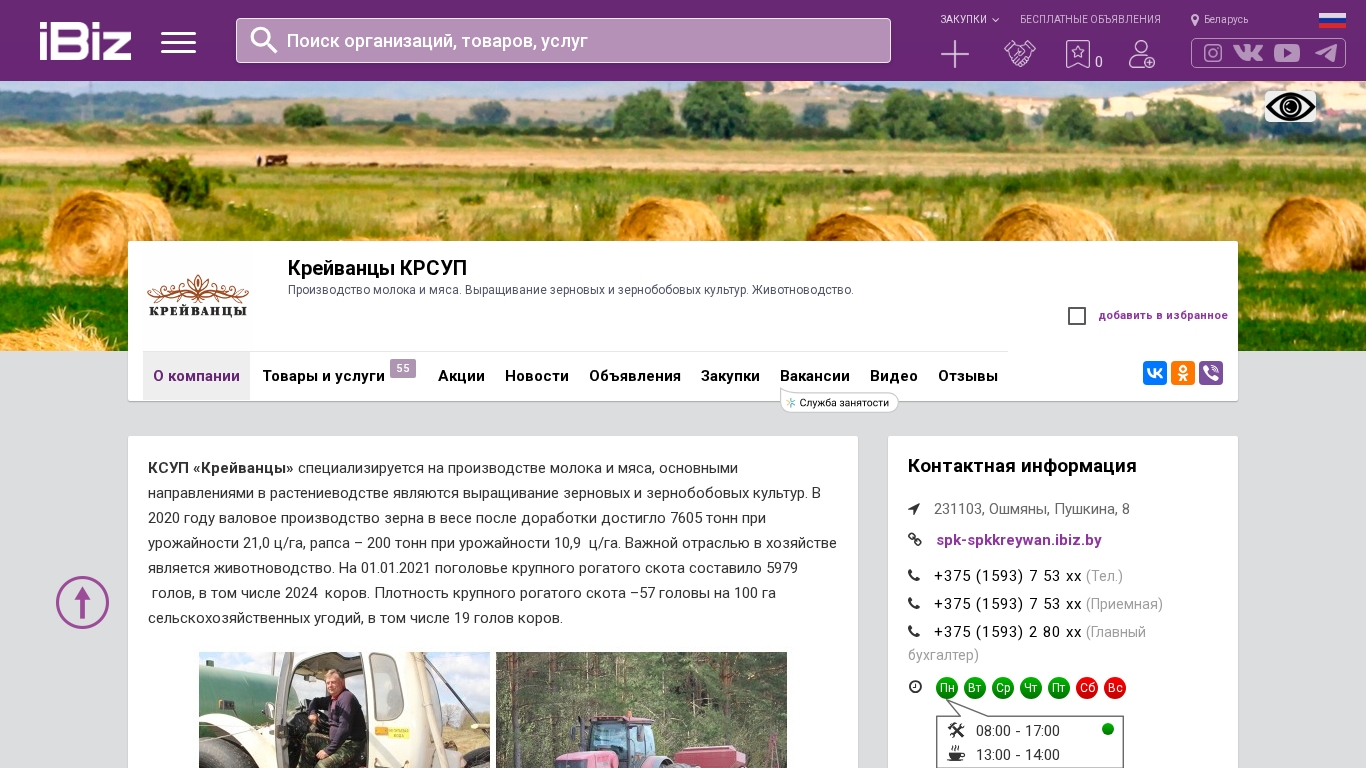Select Saturday (Сб) working hours
The image size is (1366, 768).
(x=1087, y=688)
